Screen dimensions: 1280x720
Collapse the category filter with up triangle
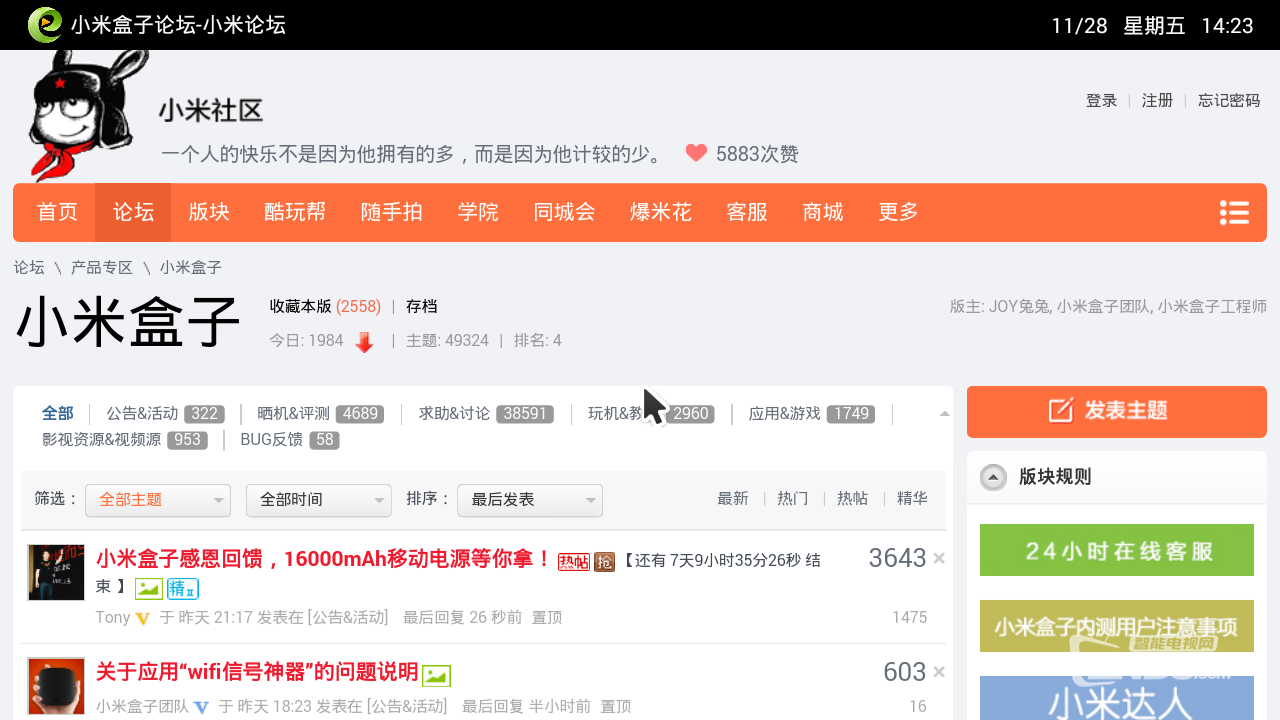pos(945,414)
